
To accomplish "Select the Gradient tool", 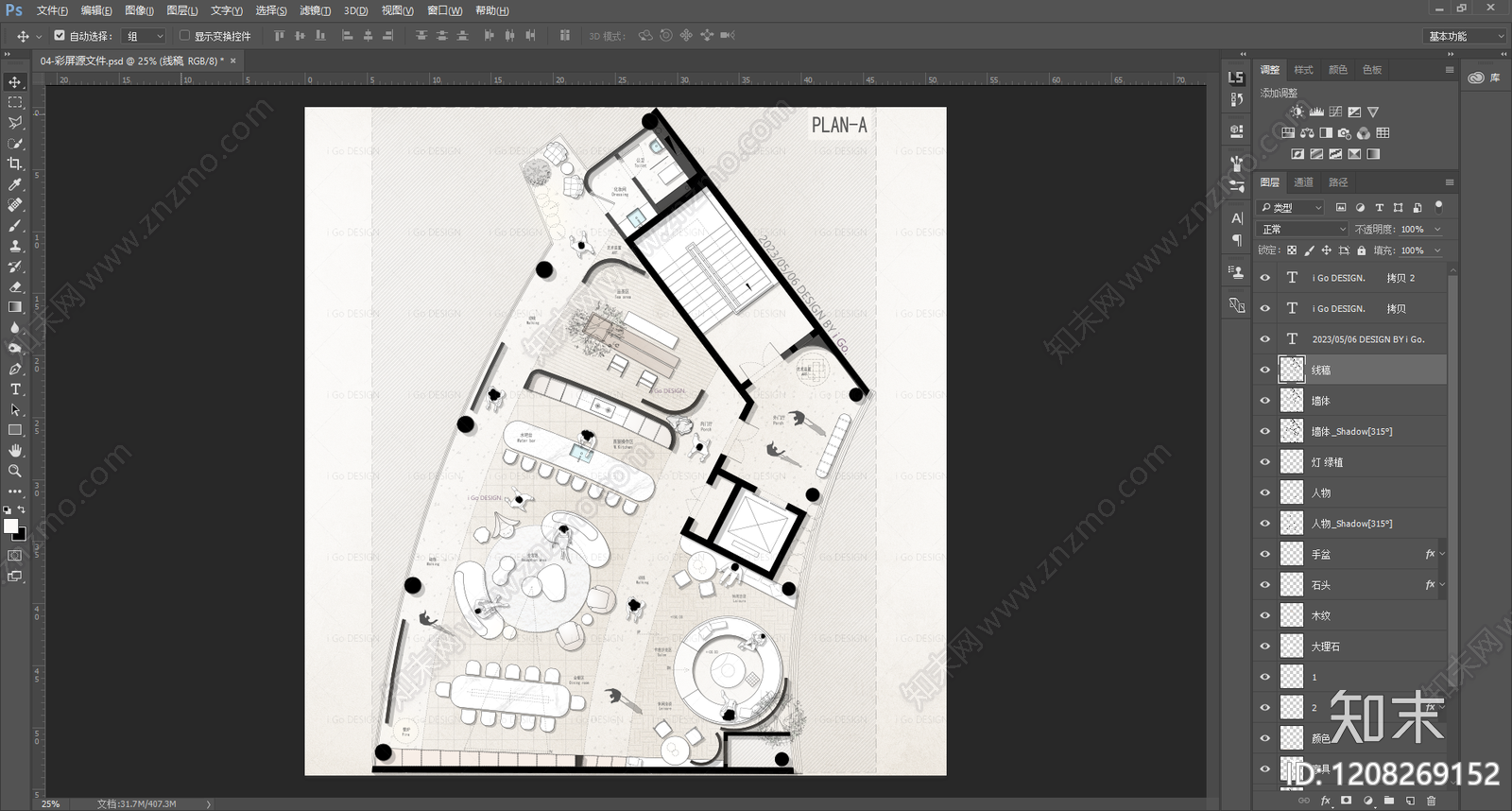I will (15, 307).
